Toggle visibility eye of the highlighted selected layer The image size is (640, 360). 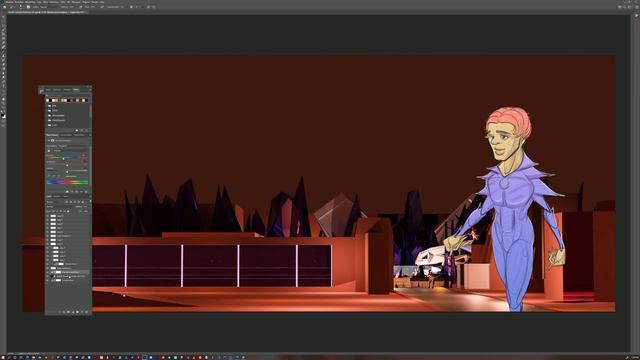pos(47,272)
